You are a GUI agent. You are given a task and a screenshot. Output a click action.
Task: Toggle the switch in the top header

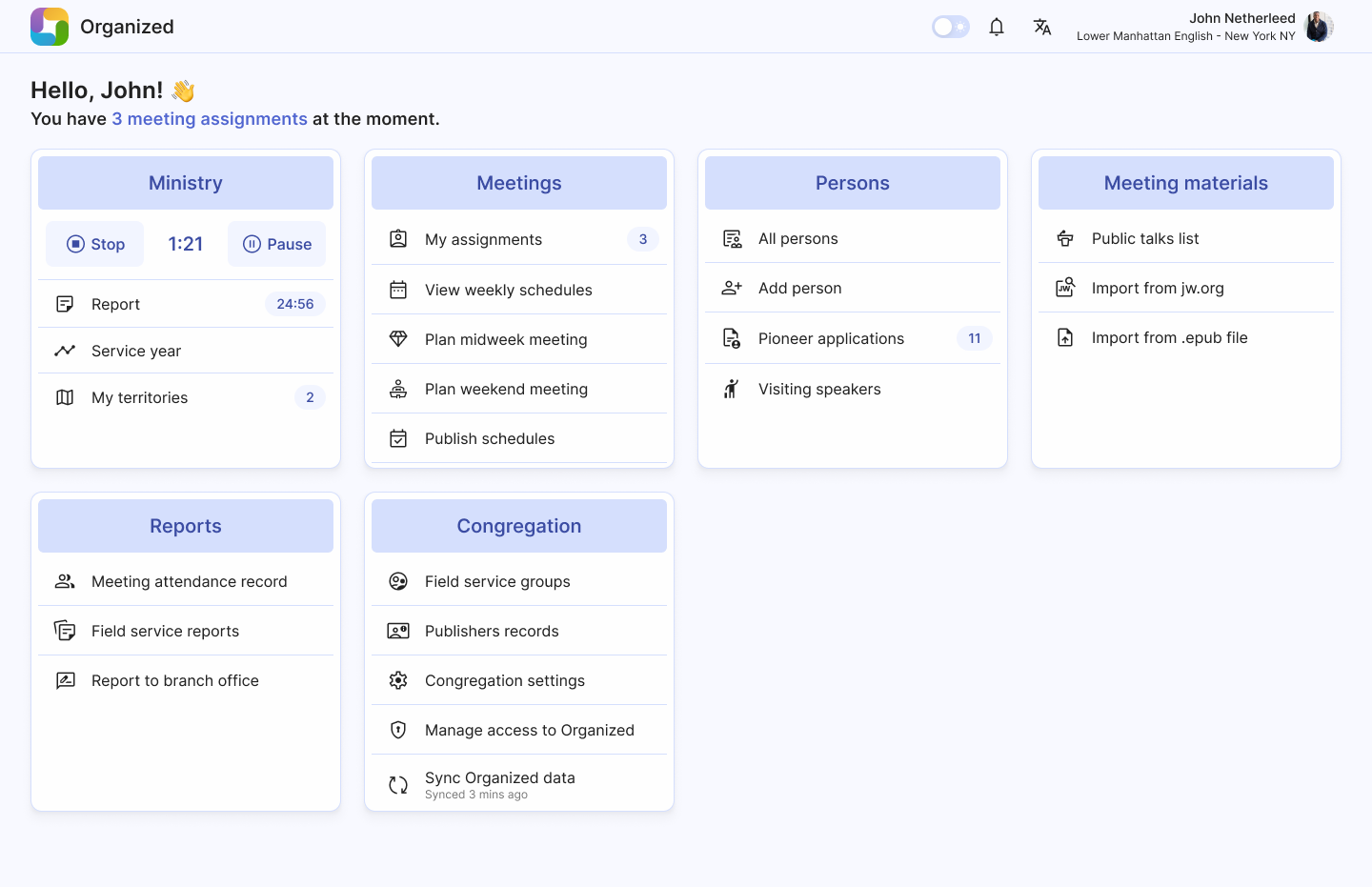tap(950, 27)
